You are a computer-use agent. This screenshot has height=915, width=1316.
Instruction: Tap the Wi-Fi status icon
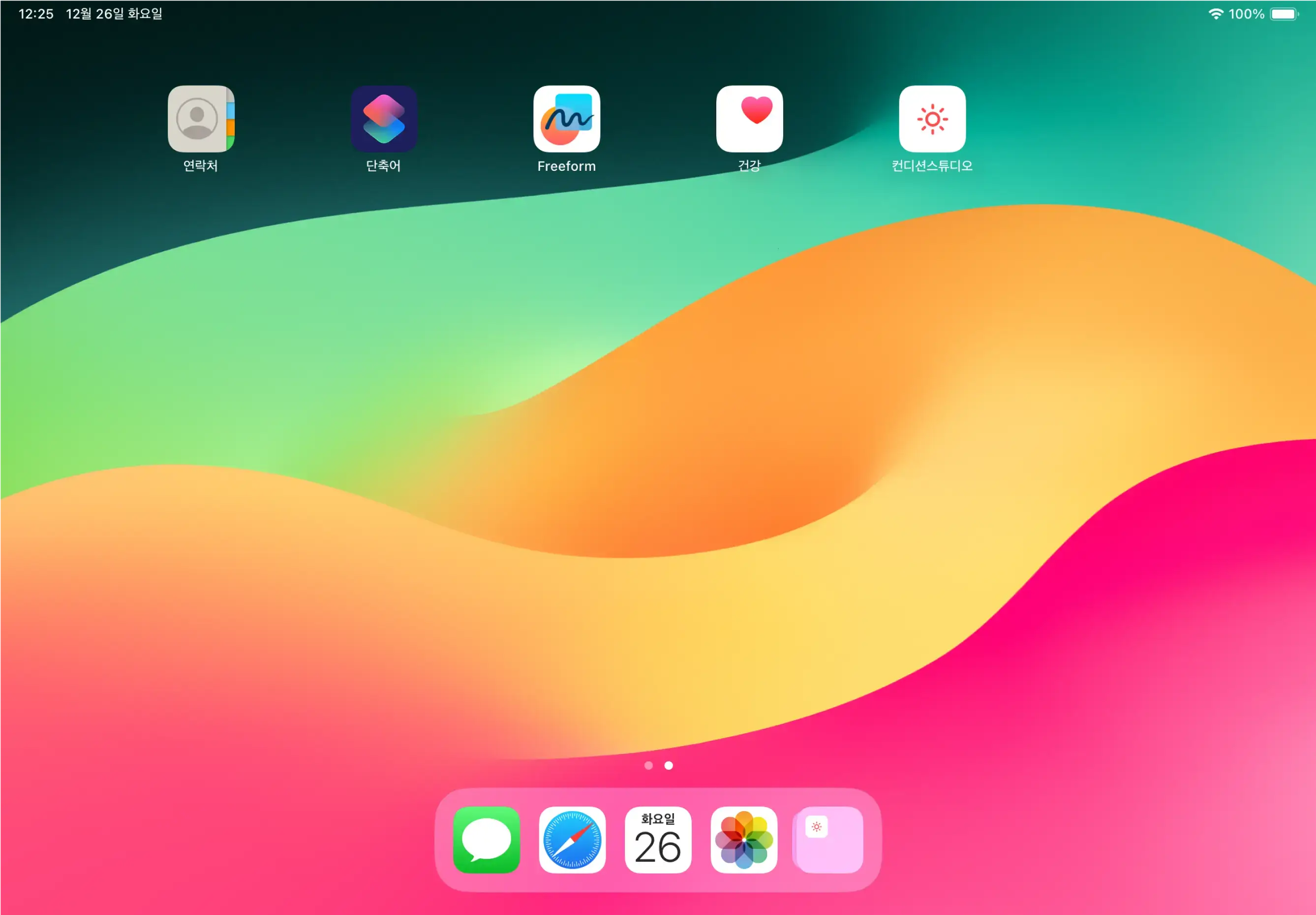1216,14
